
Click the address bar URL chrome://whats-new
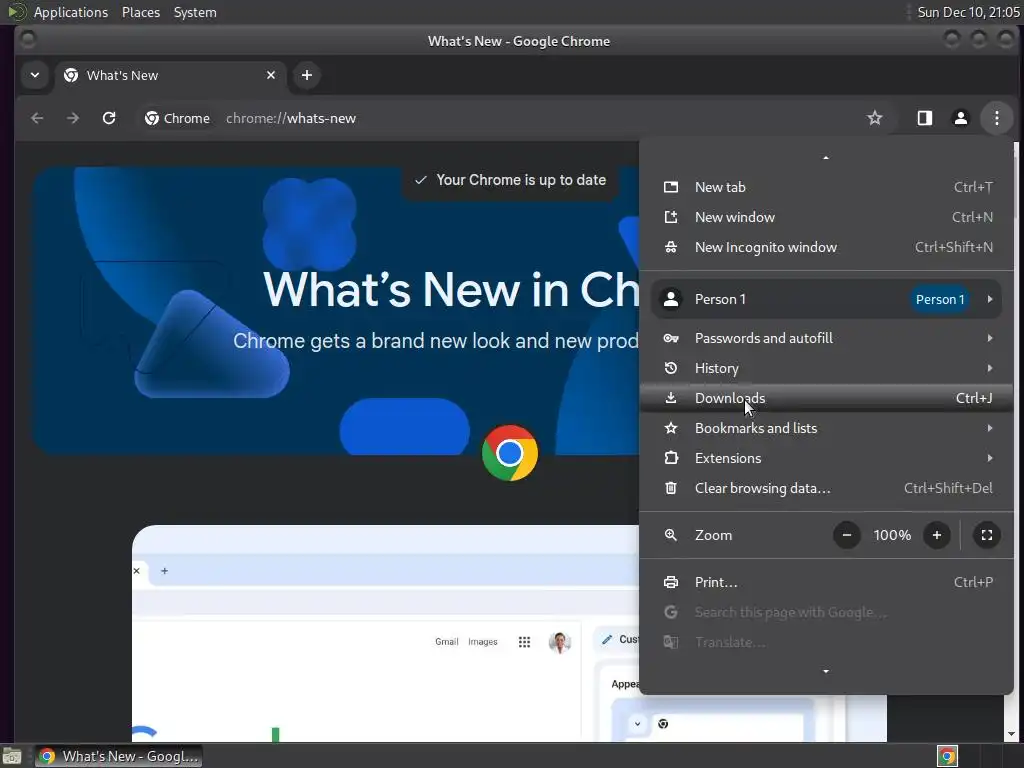point(291,118)
